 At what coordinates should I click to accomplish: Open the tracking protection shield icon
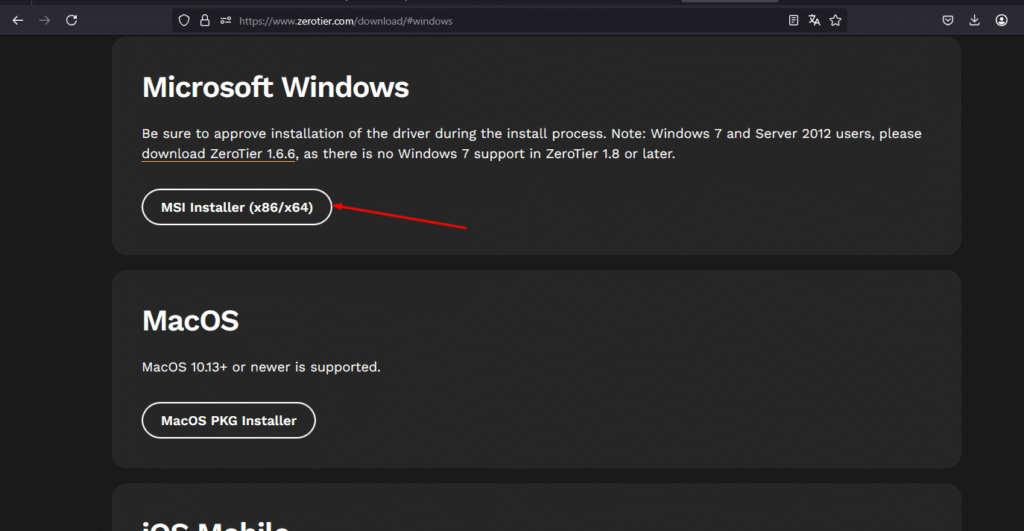click(x=183, y=20)
